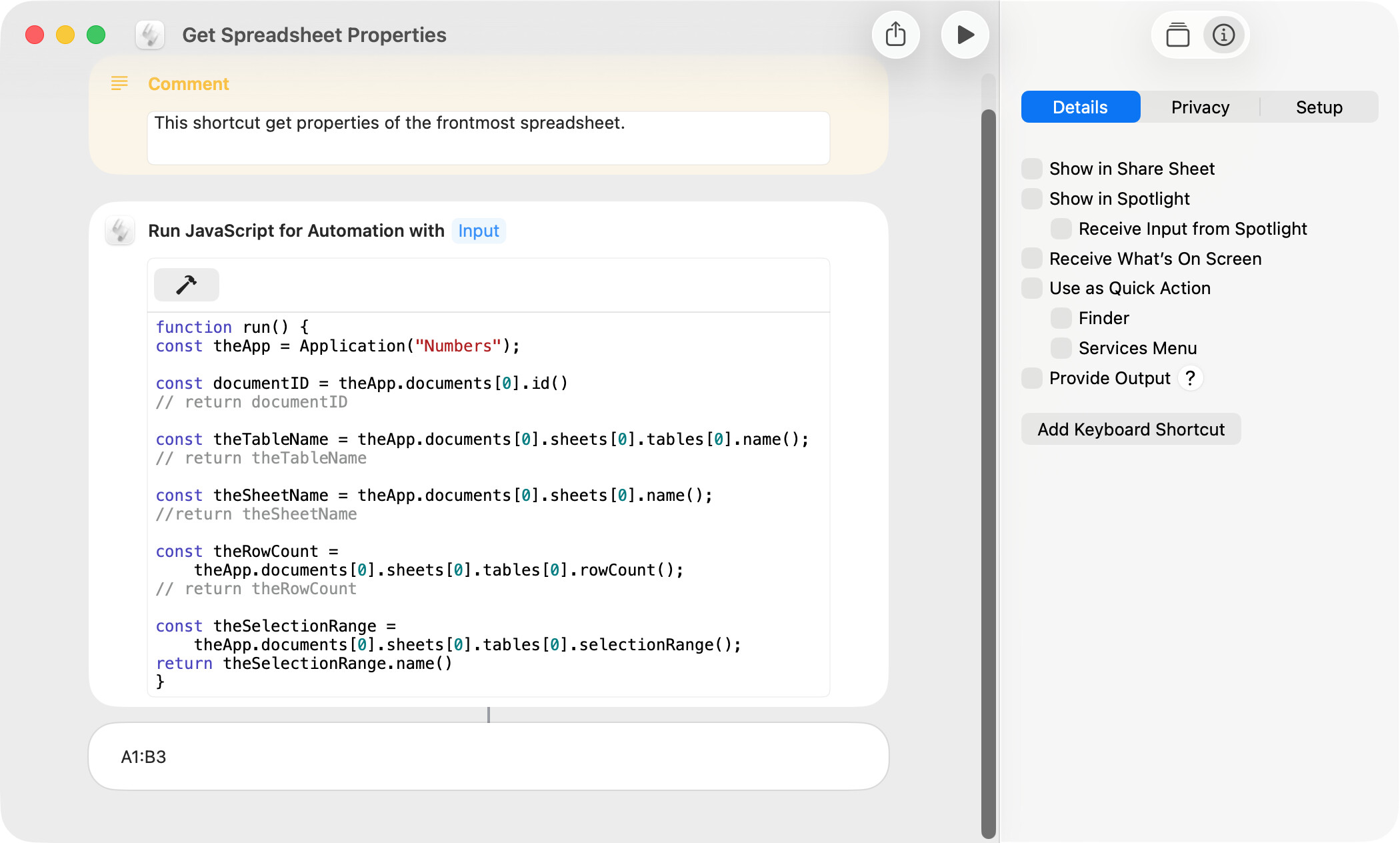Click into the Comment text field
This screenshot has width=1400, height=843.
click(x=488, y=137)
